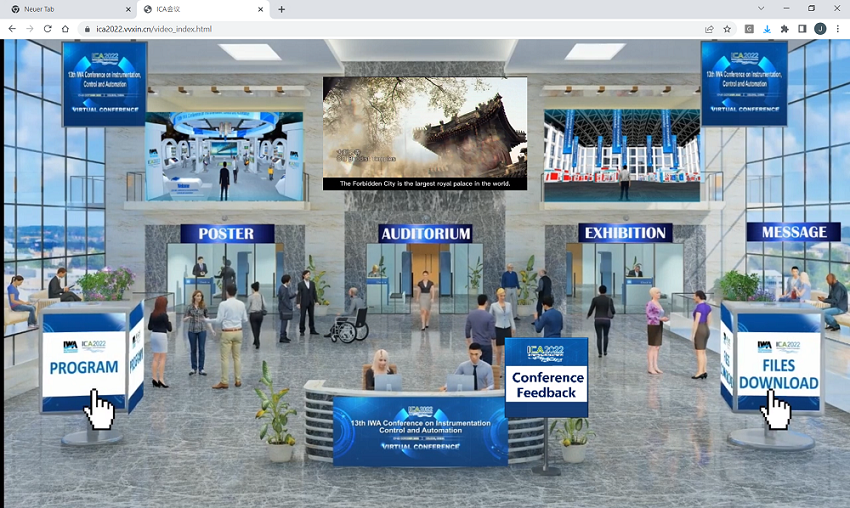Image resolution: width=850 pixels, height=508 pixels.
Task: Click the browser forward arrow
Action: click(30, 29)
